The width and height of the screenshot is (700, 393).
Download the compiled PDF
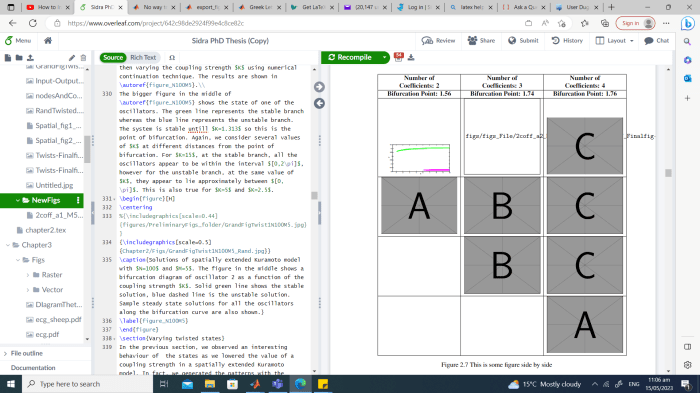pos(411,57)
